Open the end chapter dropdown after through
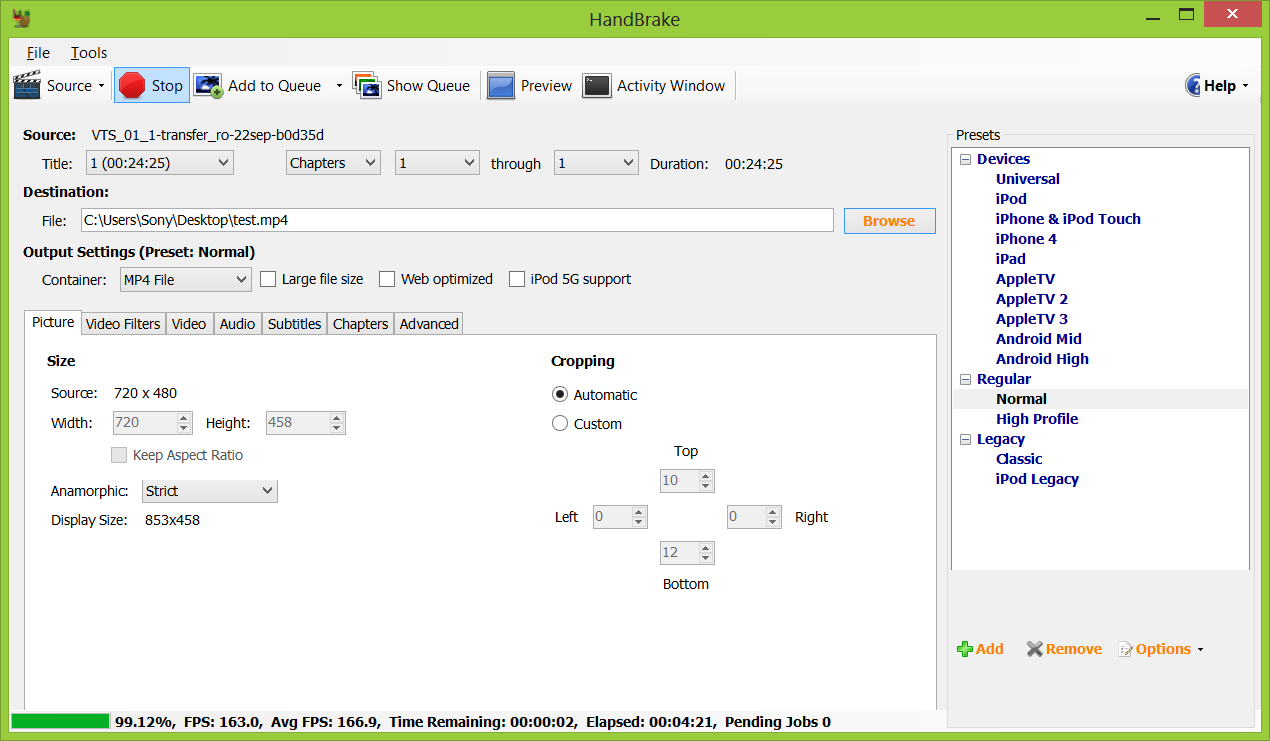This screenshot has height=741, width=1270. [596, 163]
